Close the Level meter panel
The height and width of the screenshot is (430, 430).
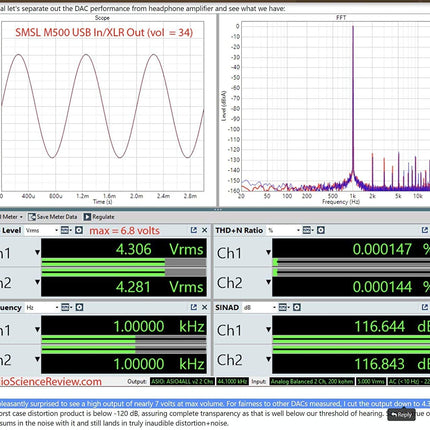(x=205, y=230)
